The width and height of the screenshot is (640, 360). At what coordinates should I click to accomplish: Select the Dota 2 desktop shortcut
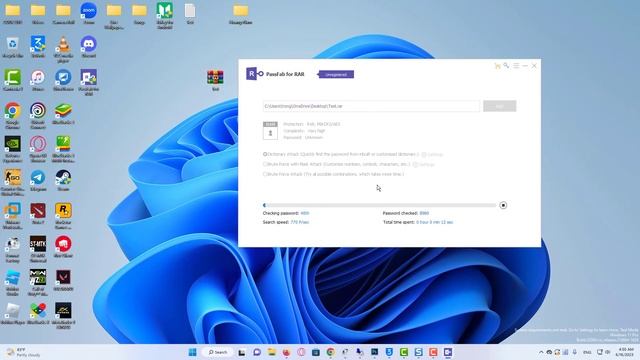point(38,214)
